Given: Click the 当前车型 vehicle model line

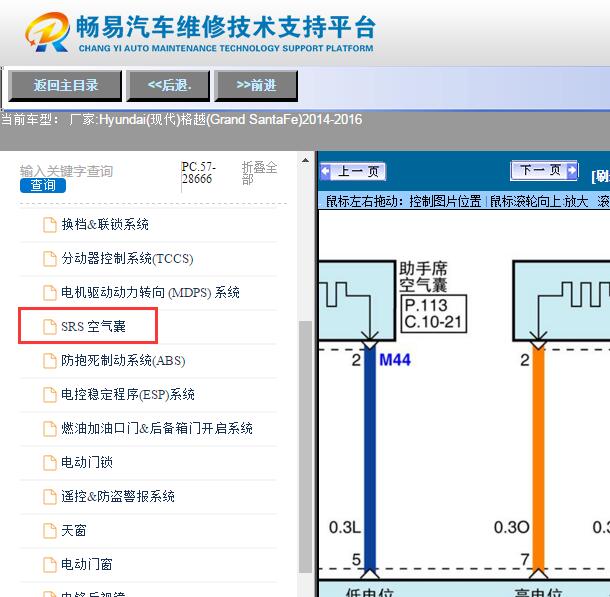Looking at the screenshot, I should point(181,119).
